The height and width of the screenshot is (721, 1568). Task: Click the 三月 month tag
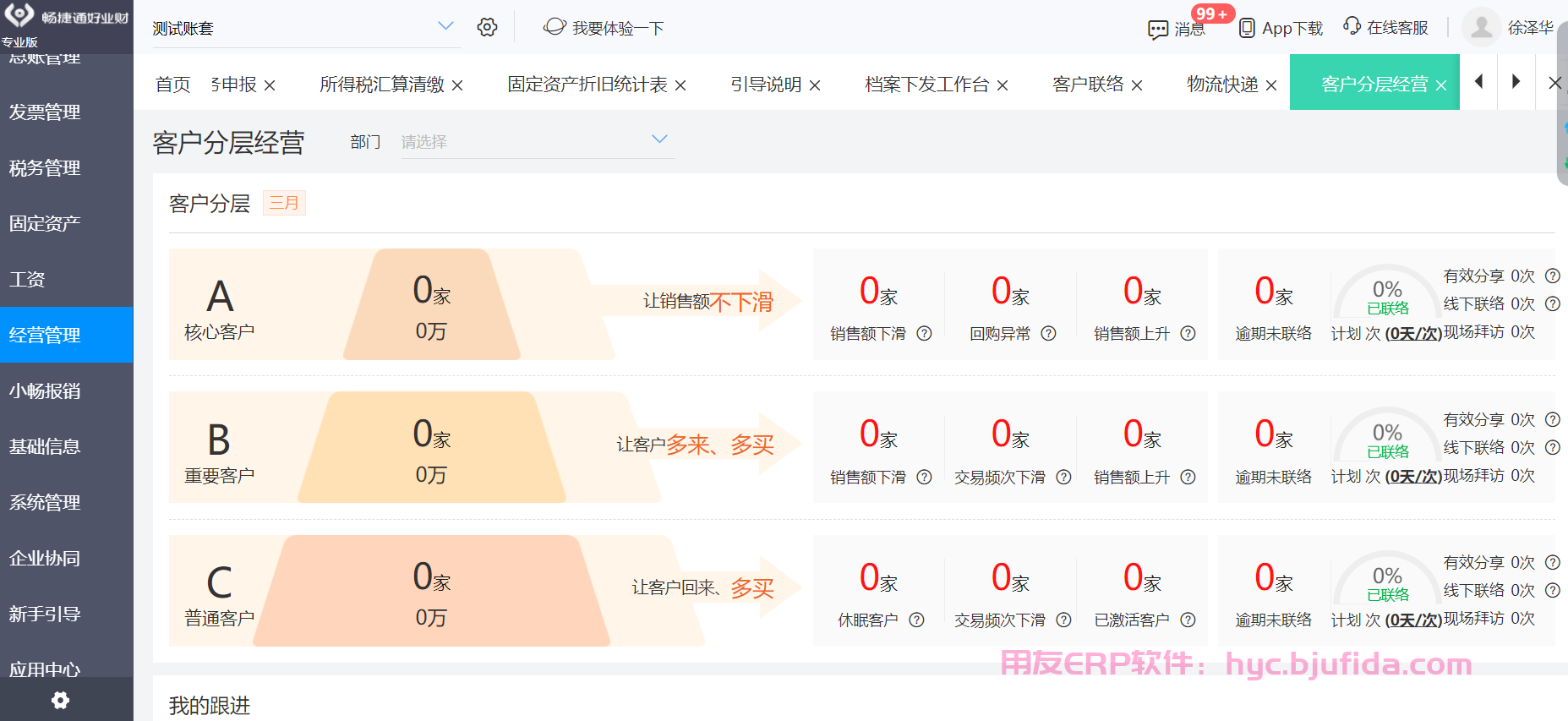pyautogui.click(x=284, y=203)
